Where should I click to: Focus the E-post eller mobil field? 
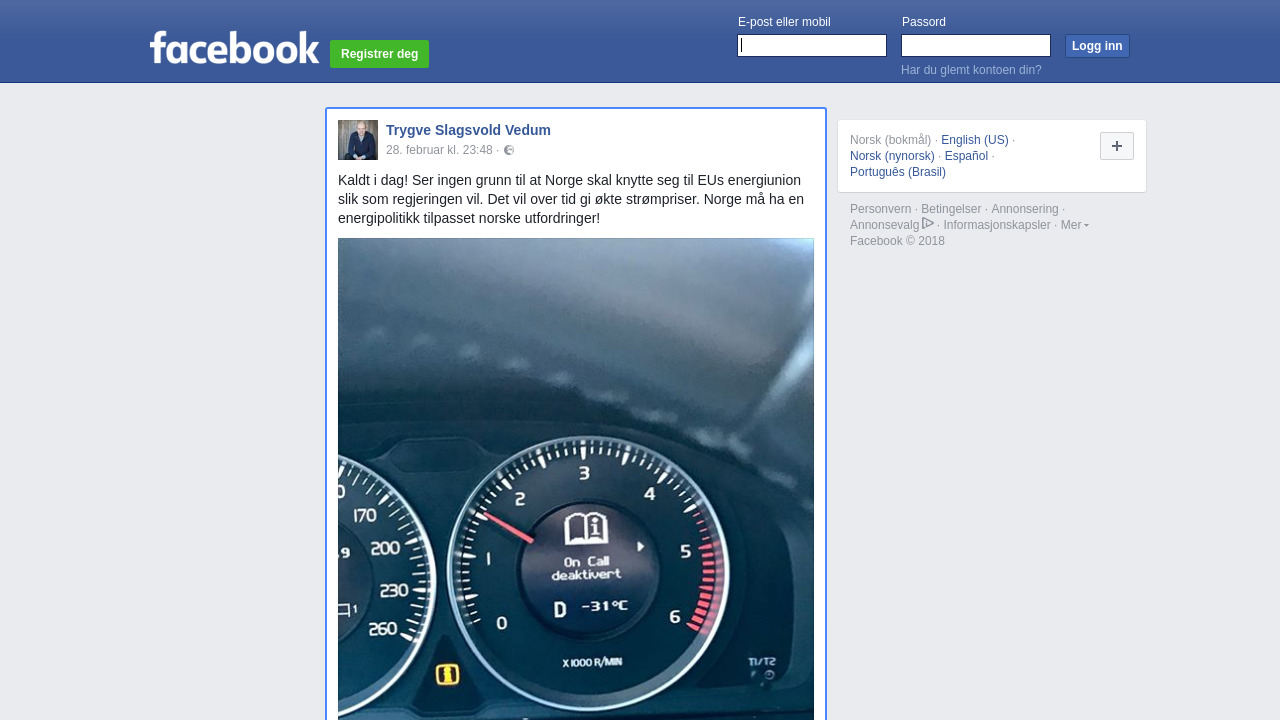[812, 46]
